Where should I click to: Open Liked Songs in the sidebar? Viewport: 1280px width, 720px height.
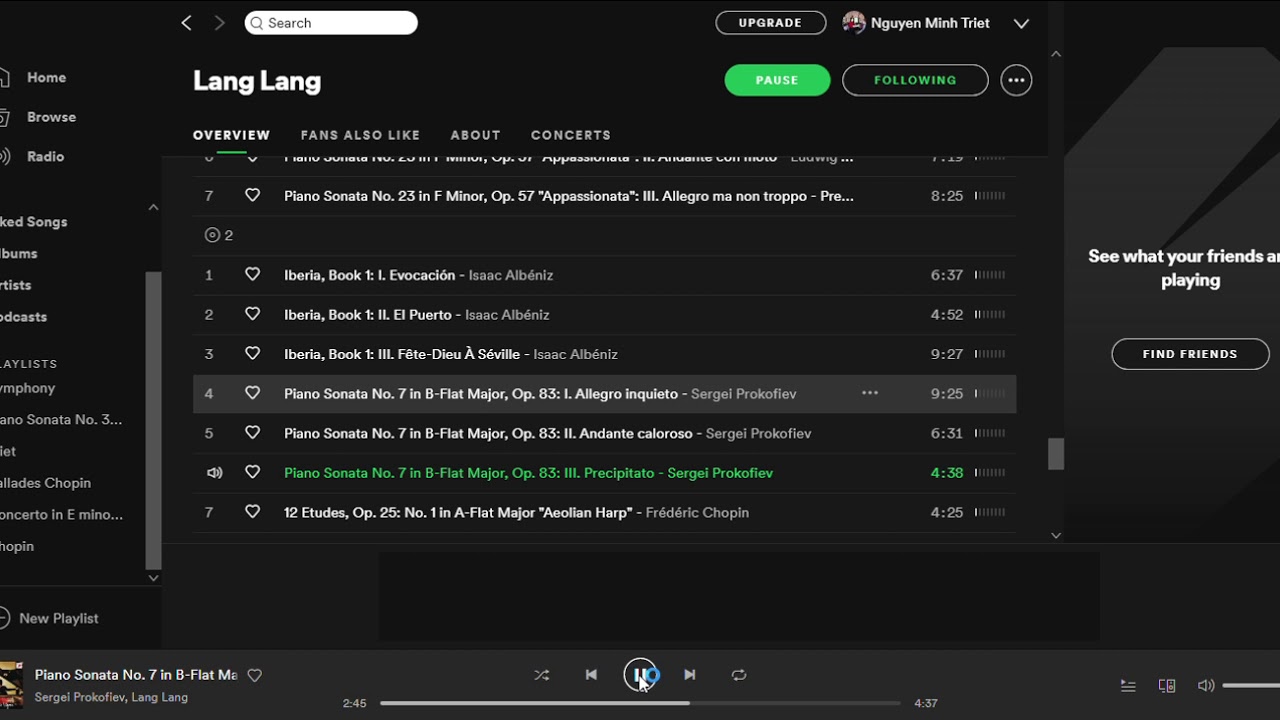(x=34, y=222)
